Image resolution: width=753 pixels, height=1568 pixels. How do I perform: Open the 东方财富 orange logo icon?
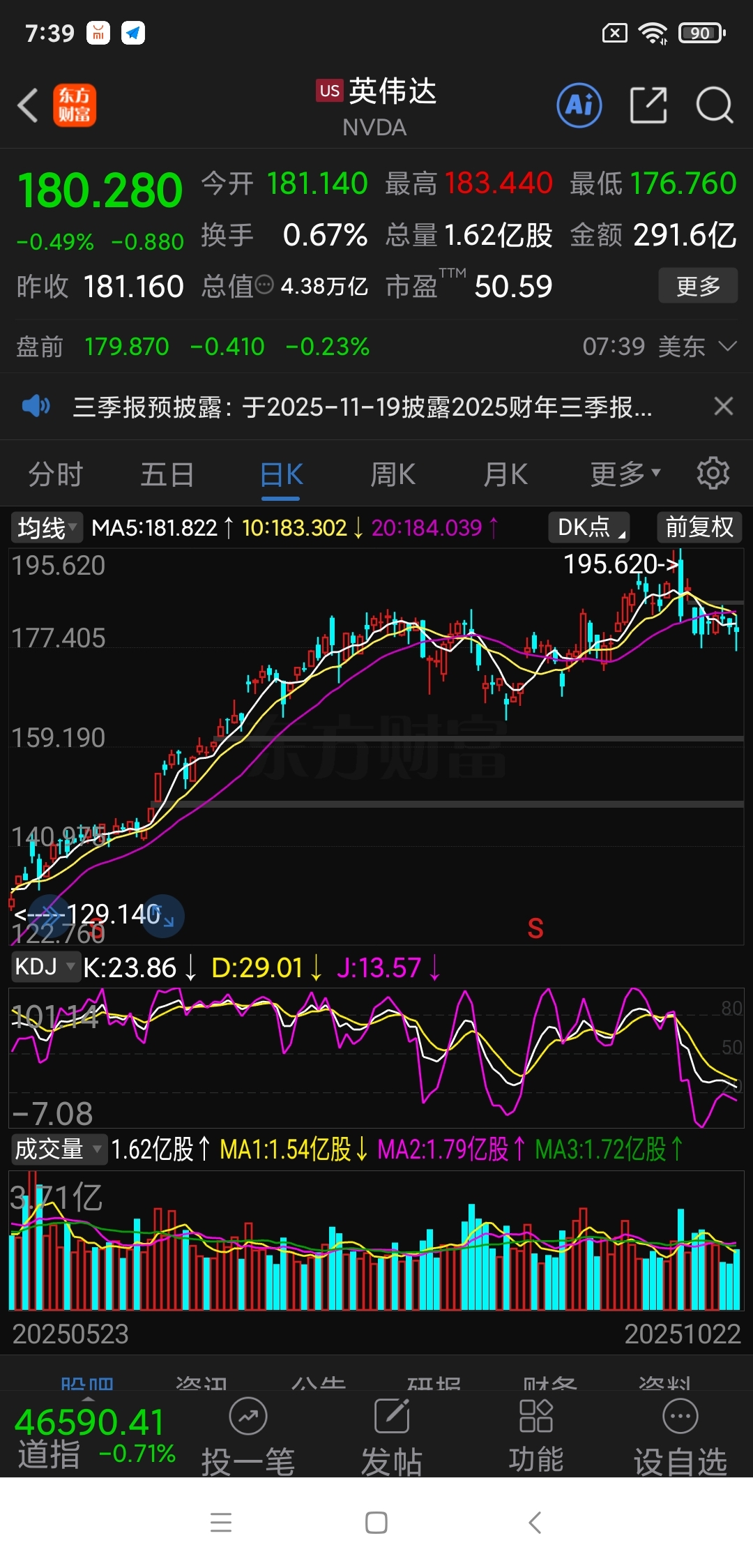75,105
